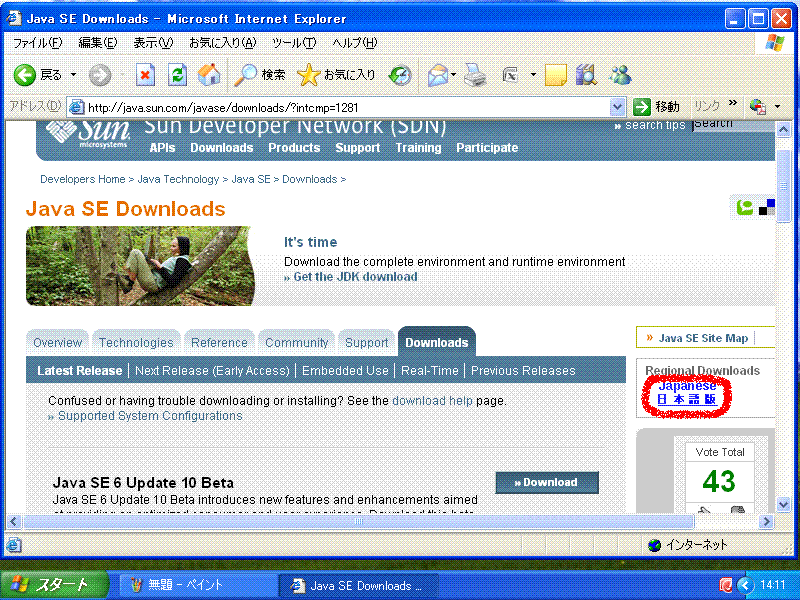The width and height of the screenshot is (800, 600).
Task: Select the Real-Time sub-tab
Action: (430, 370)
